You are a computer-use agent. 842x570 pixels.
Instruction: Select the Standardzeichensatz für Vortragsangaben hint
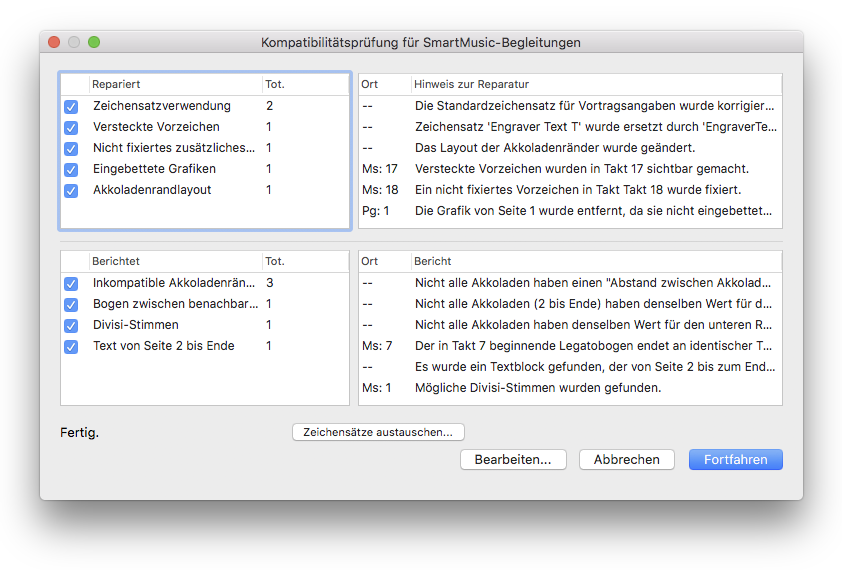594,106
